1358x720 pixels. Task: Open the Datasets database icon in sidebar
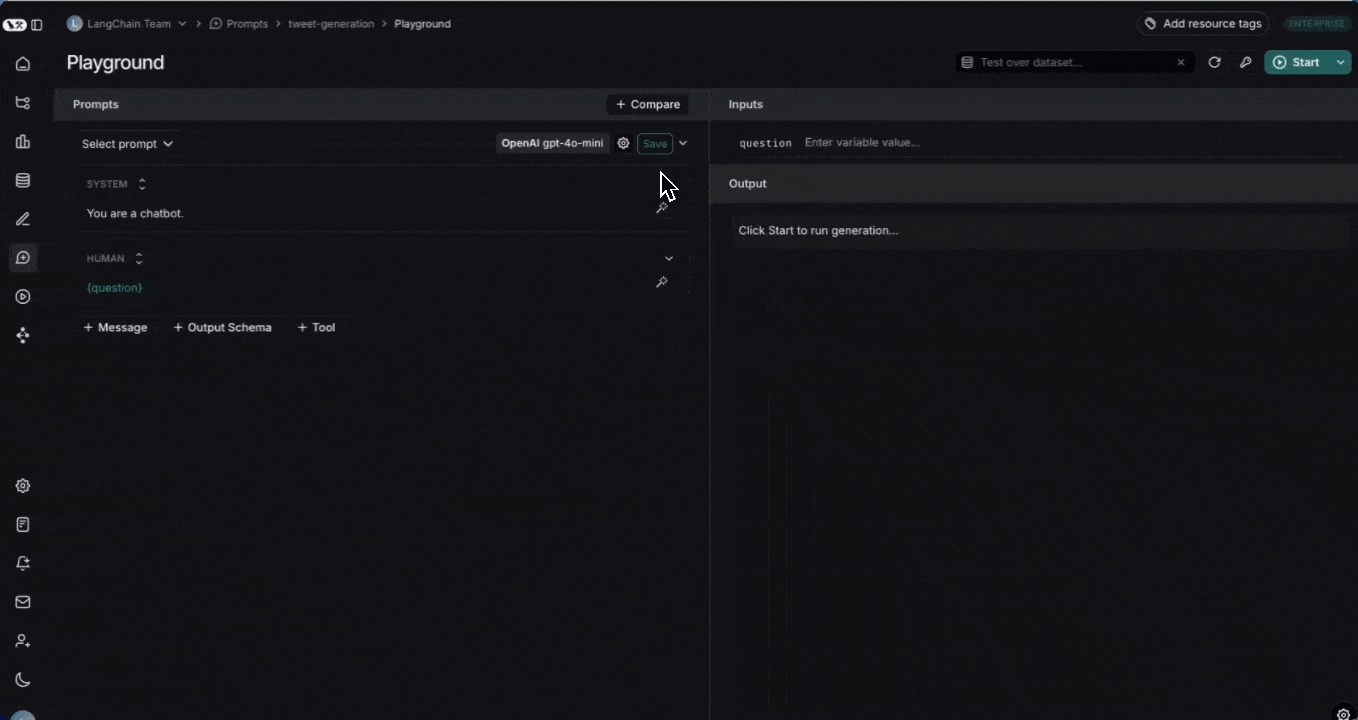[x=23, y=181]
